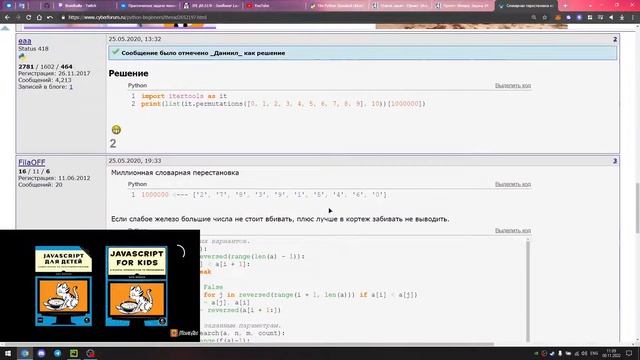Open Chrome from the taskbar
Viewport: 640px width, 360px height.
click(25, 353)
